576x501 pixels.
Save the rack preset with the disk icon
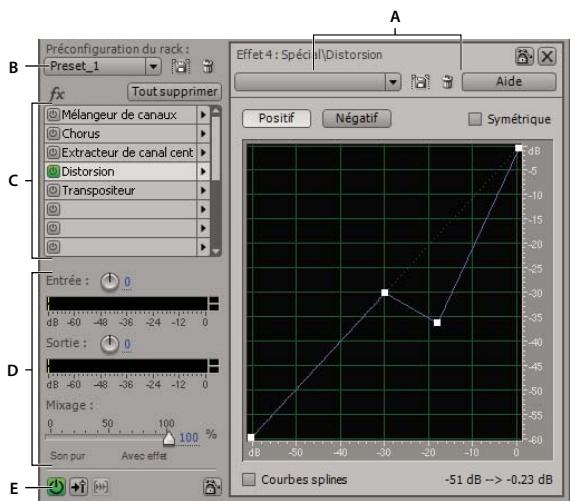(181, 66)
